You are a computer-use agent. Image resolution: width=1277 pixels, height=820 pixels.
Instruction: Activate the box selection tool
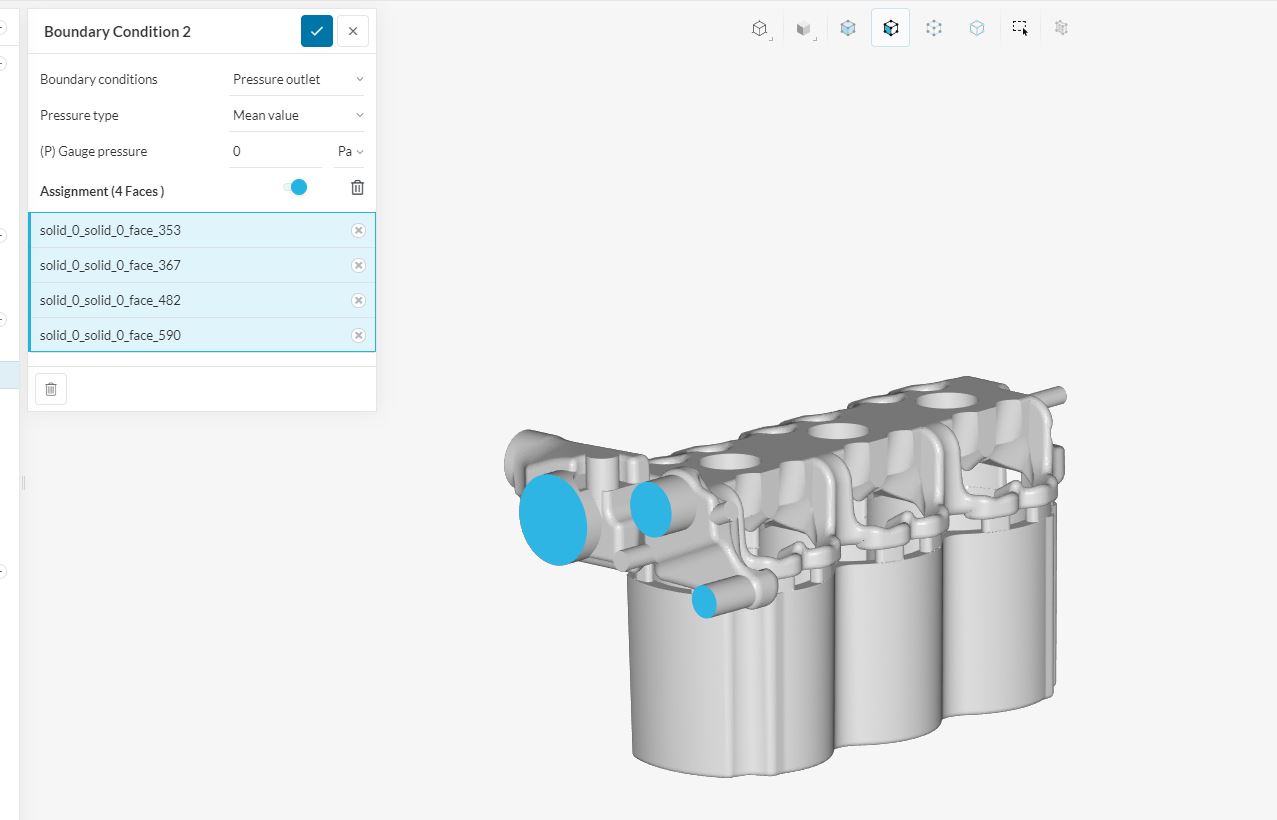click(x=1019, y=29)
